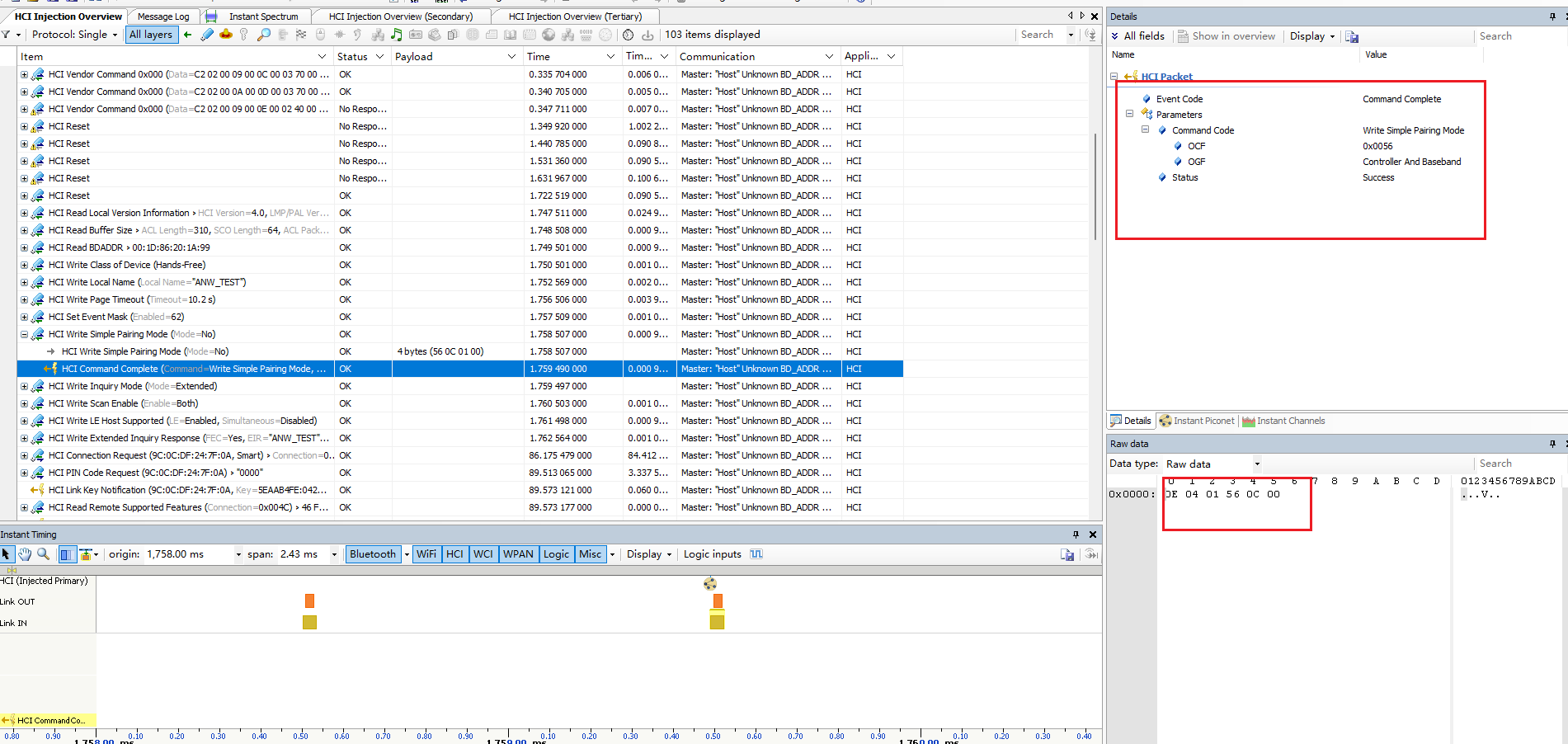Click the export icon in Details toolbar
Image resolution: width=1568 pixels, height=744 pixels.
tap(1352, 36)
